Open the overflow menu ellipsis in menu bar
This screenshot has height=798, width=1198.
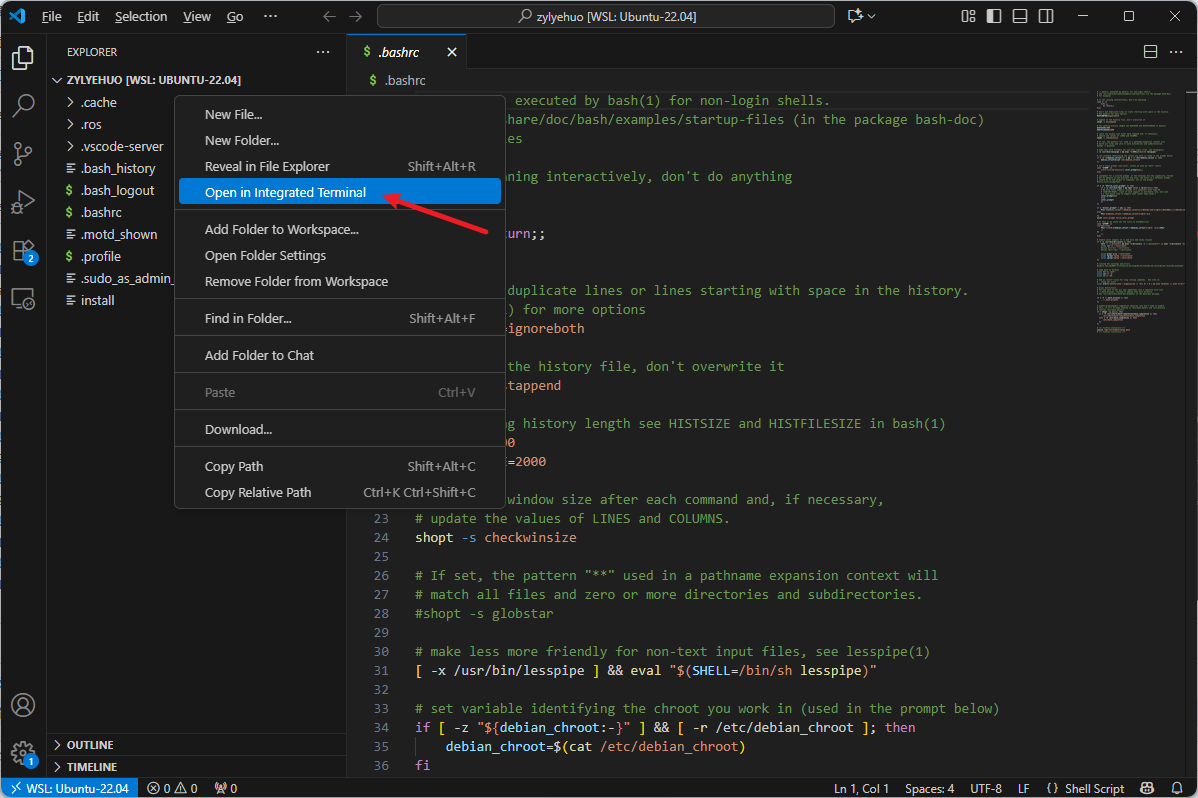point(270,16)
